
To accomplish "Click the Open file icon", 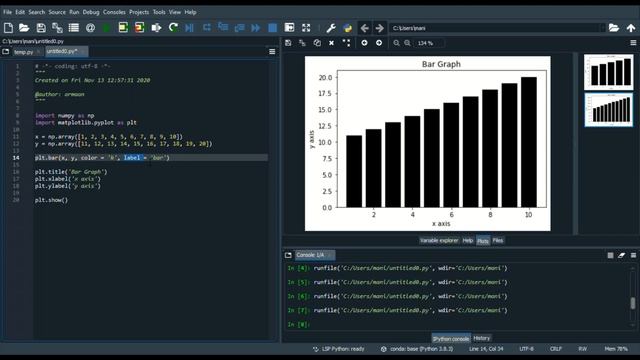I will (24, 28).
